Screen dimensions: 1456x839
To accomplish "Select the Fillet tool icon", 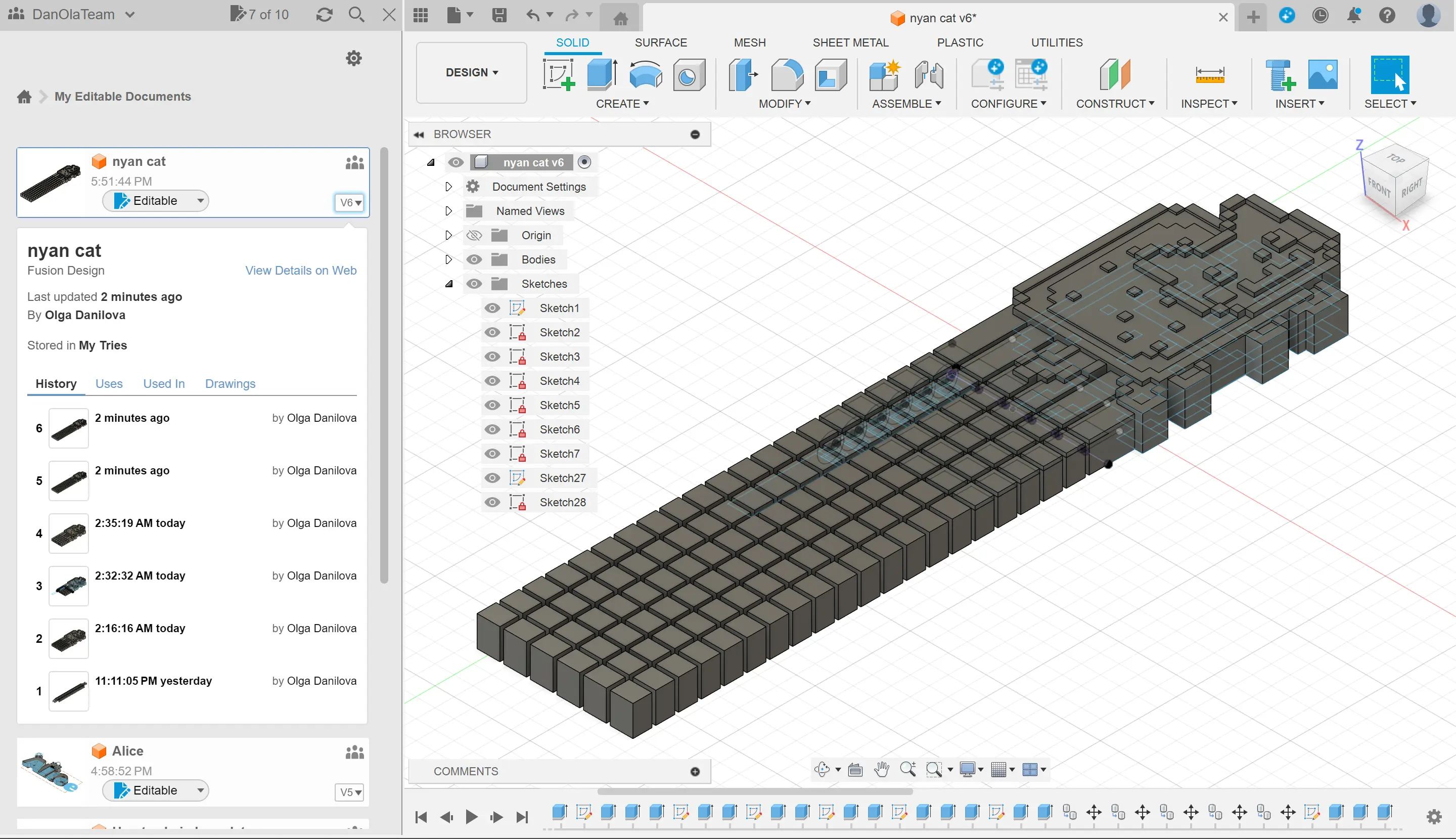I will pyautogui.click(x=787, y=75).
